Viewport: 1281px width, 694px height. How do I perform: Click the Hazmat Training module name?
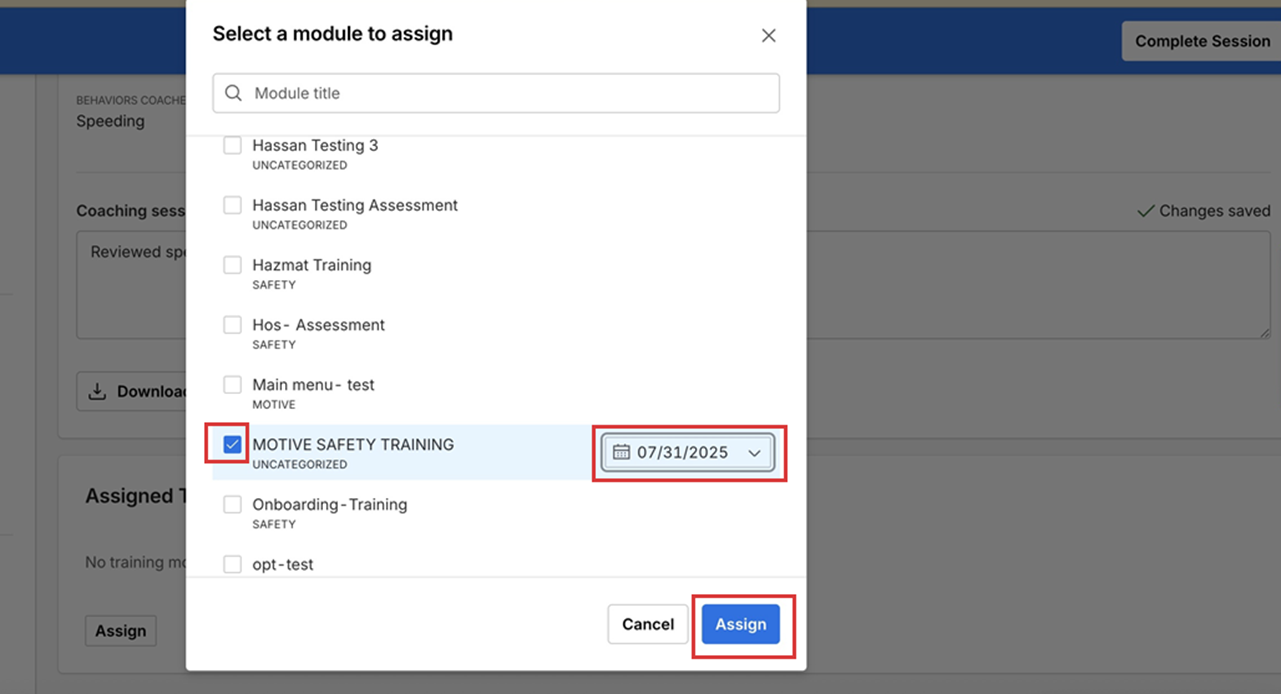point(311,265)
